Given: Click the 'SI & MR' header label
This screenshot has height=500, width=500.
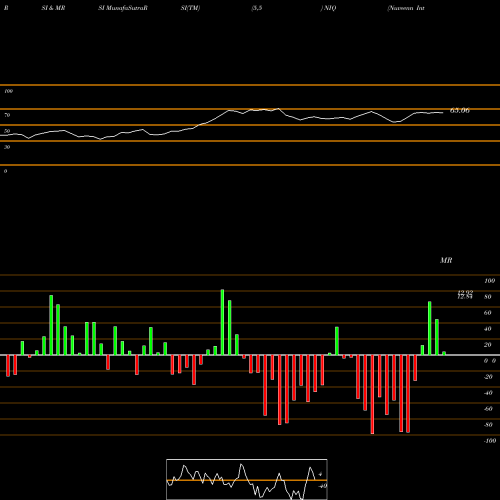Looking at the screenshot, I should coord(53,8).
